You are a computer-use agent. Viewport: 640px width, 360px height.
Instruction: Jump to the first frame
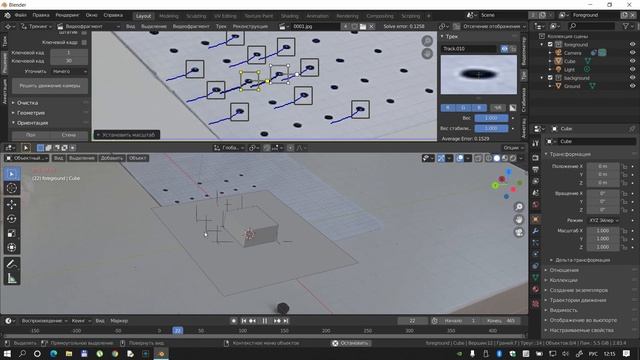pyautogui.click(x=244, y=321)
